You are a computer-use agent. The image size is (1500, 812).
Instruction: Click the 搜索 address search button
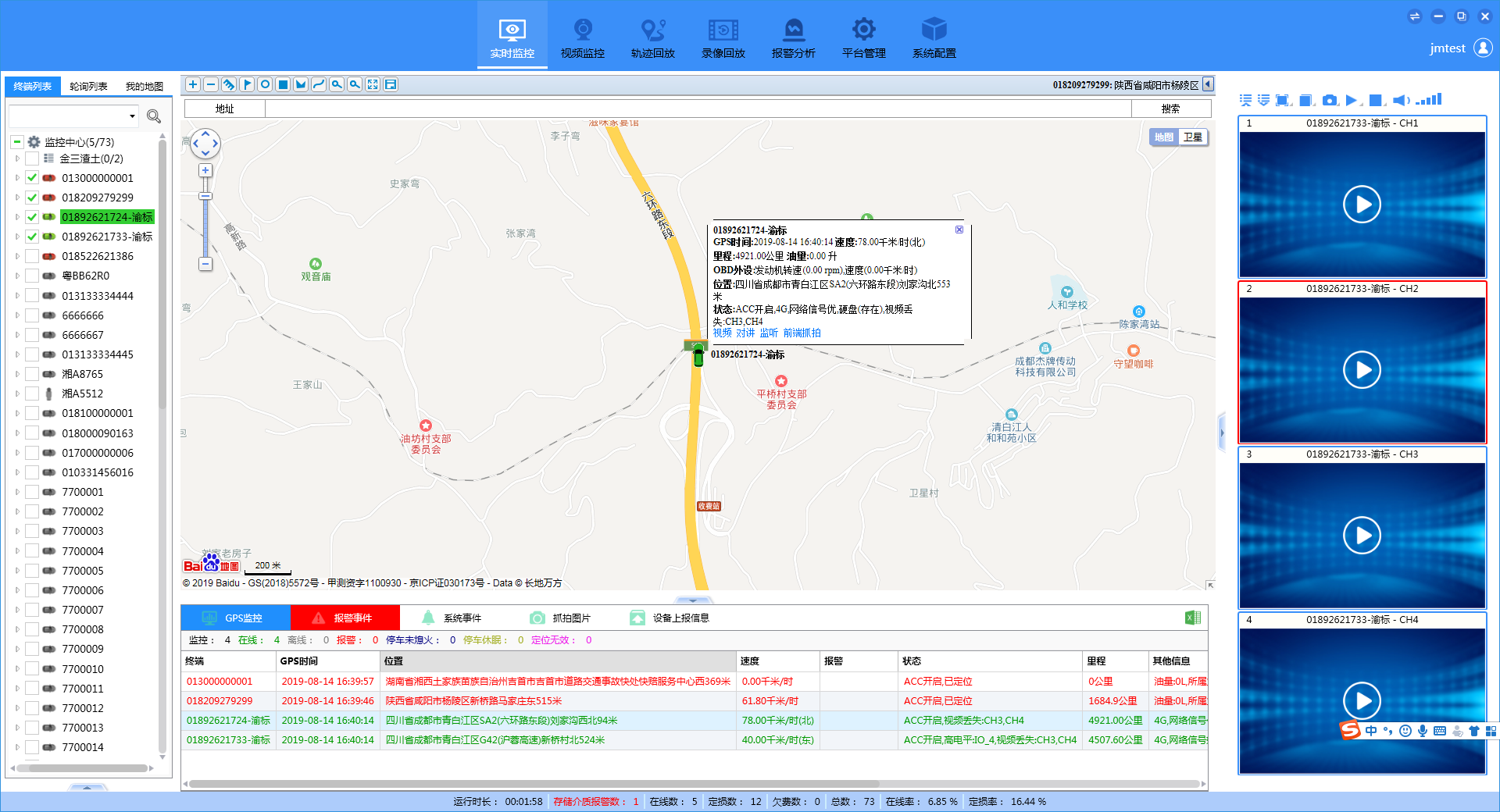pos(1171,109)
